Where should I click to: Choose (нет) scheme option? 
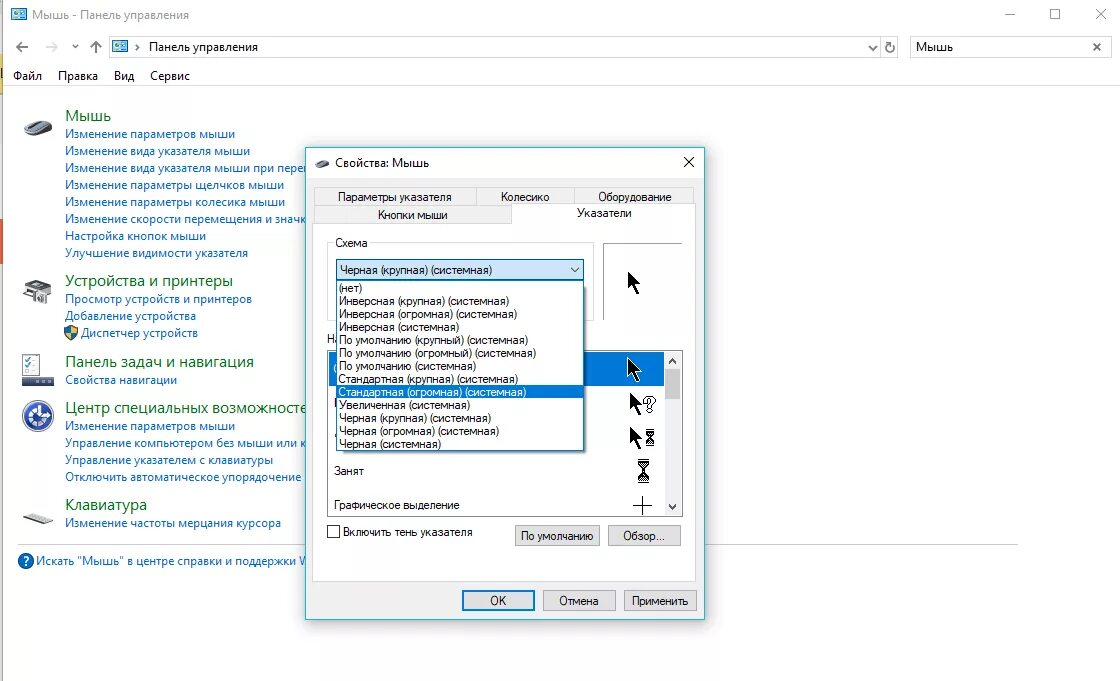click(x=459, y=288)
